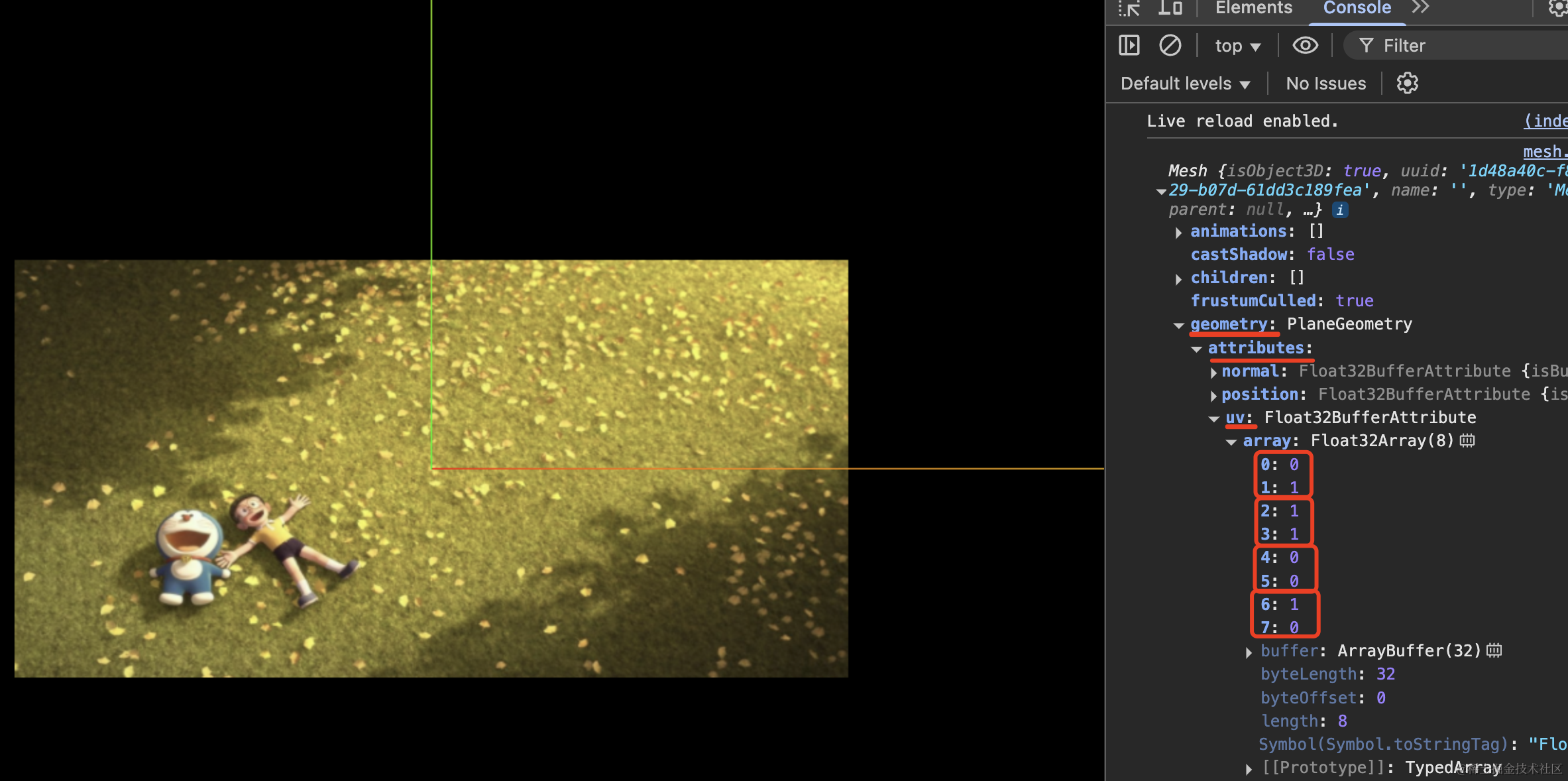Viewport: 1568px width, 781px height.
Task: Click the No Issues indicator
Action: 1325,84
